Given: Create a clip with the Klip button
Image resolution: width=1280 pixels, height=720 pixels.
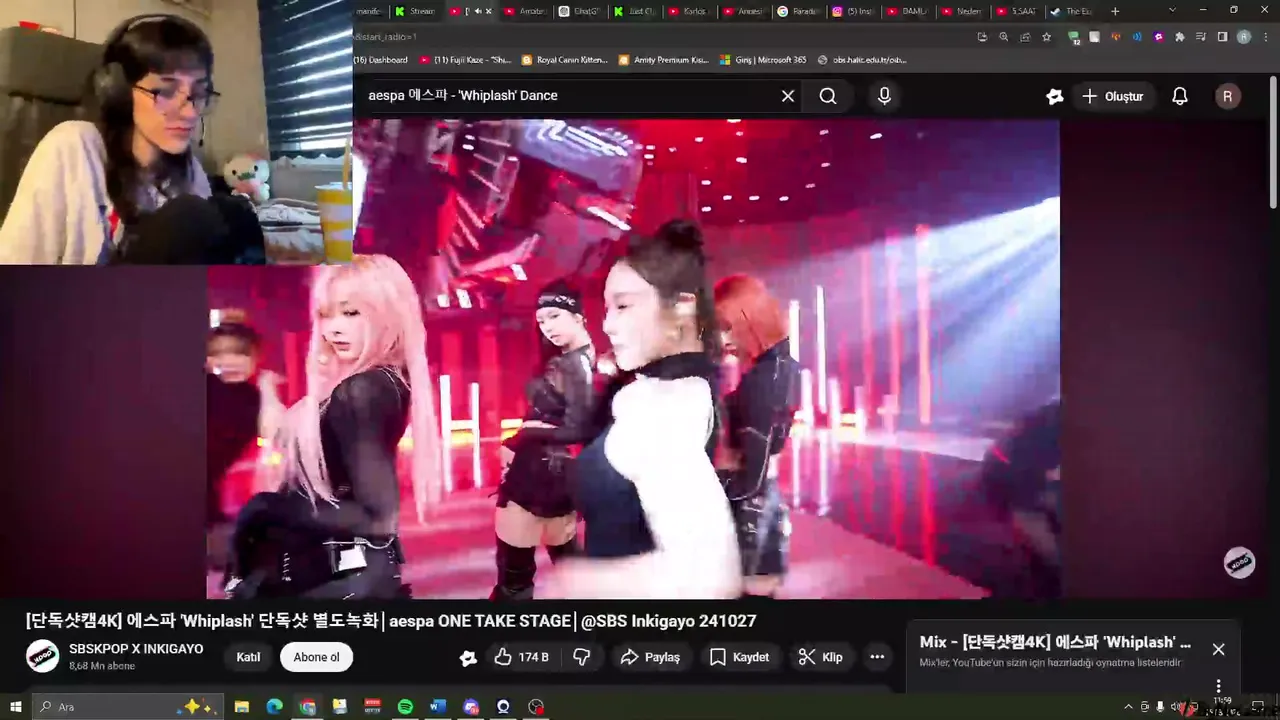Looking at the screenshot, I should (x=821, y=657).
